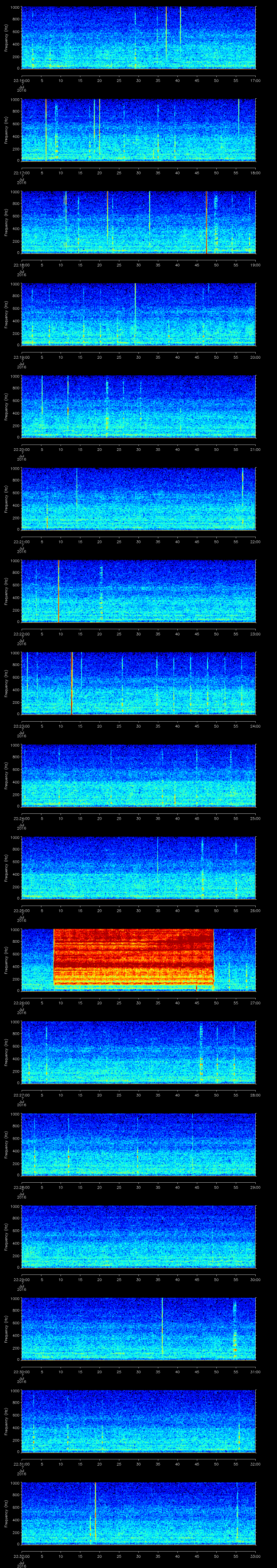Select the spectrogram panel starting at 22:21:00

[139, 499]
